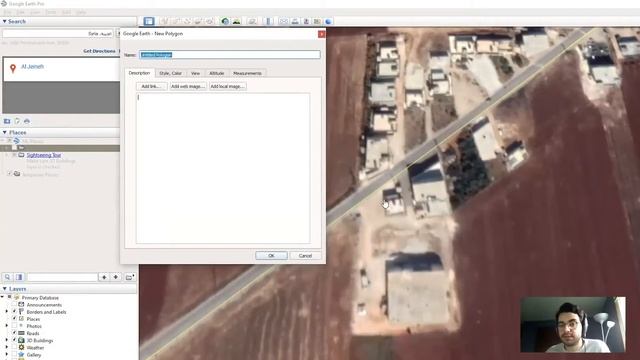Click the copy search results icon
The image size is (640, 360).
pos(17,121)
